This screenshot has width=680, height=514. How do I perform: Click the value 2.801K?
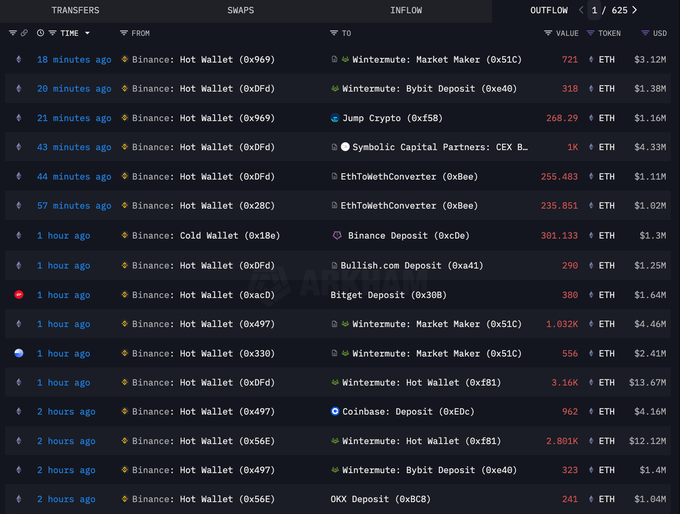pyautogui.click(x=562, y=441)
